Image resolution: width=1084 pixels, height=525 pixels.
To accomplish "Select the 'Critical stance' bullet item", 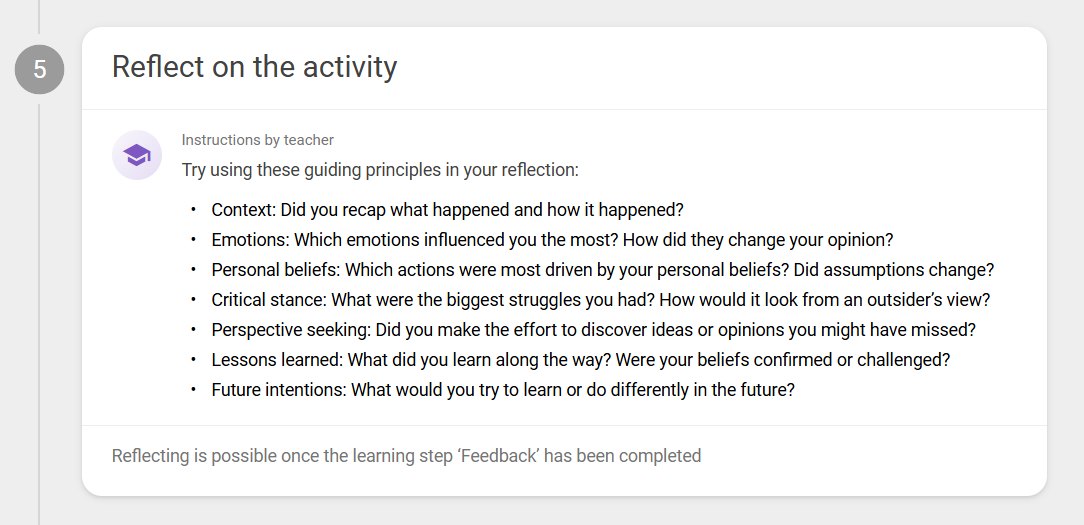I will coord(601,300).
